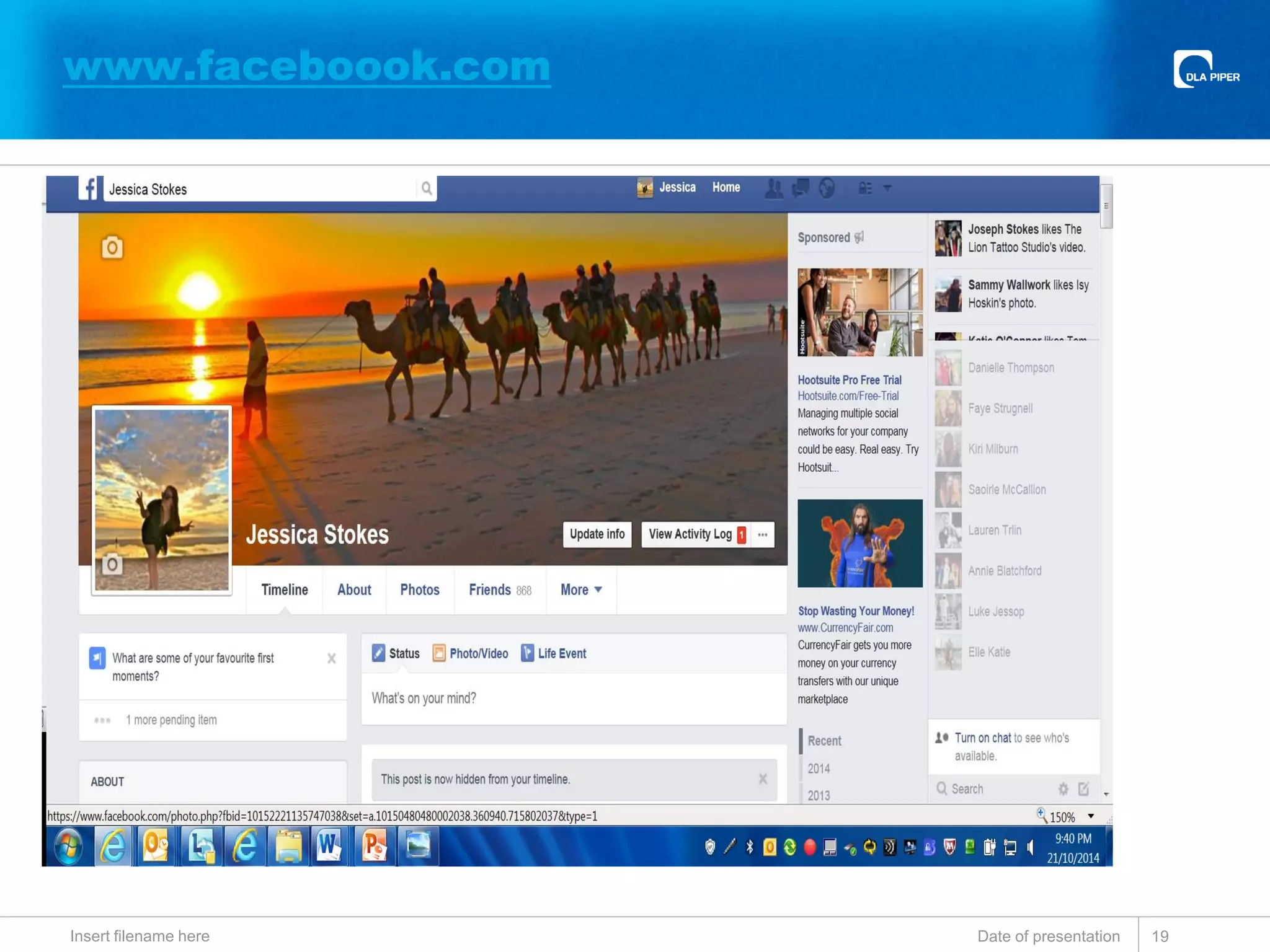The image size is (1270, 952).
Task: Click the www.faceboook.com slide title link
Action: pyautogui.click(x=307, y=66)
